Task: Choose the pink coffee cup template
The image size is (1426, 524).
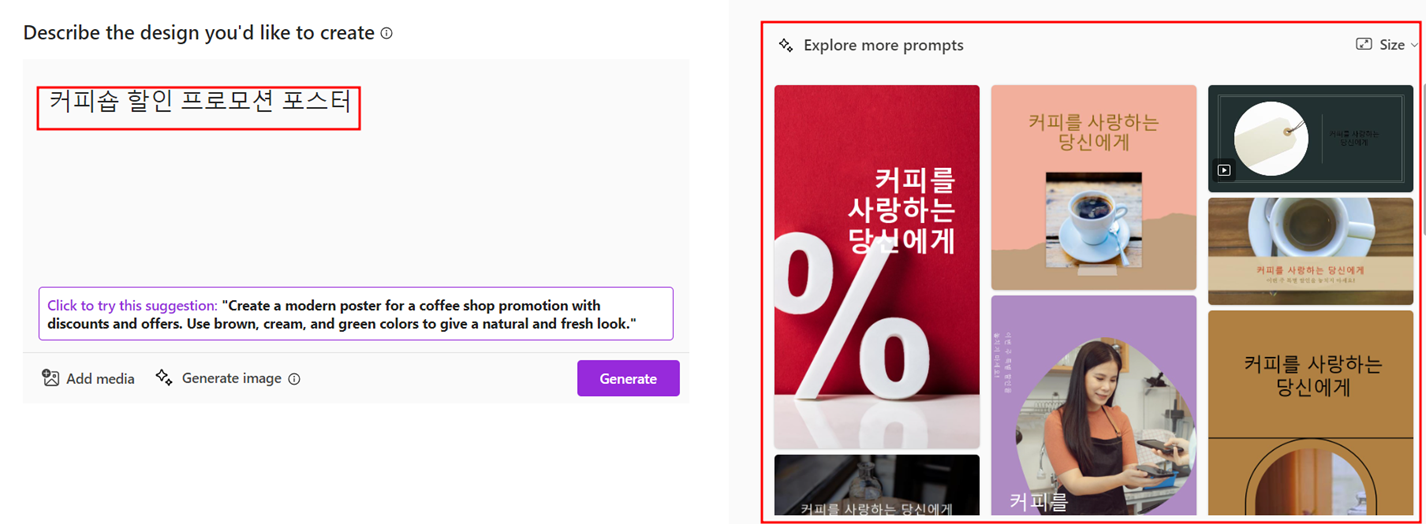Action: click(1094, 187)
